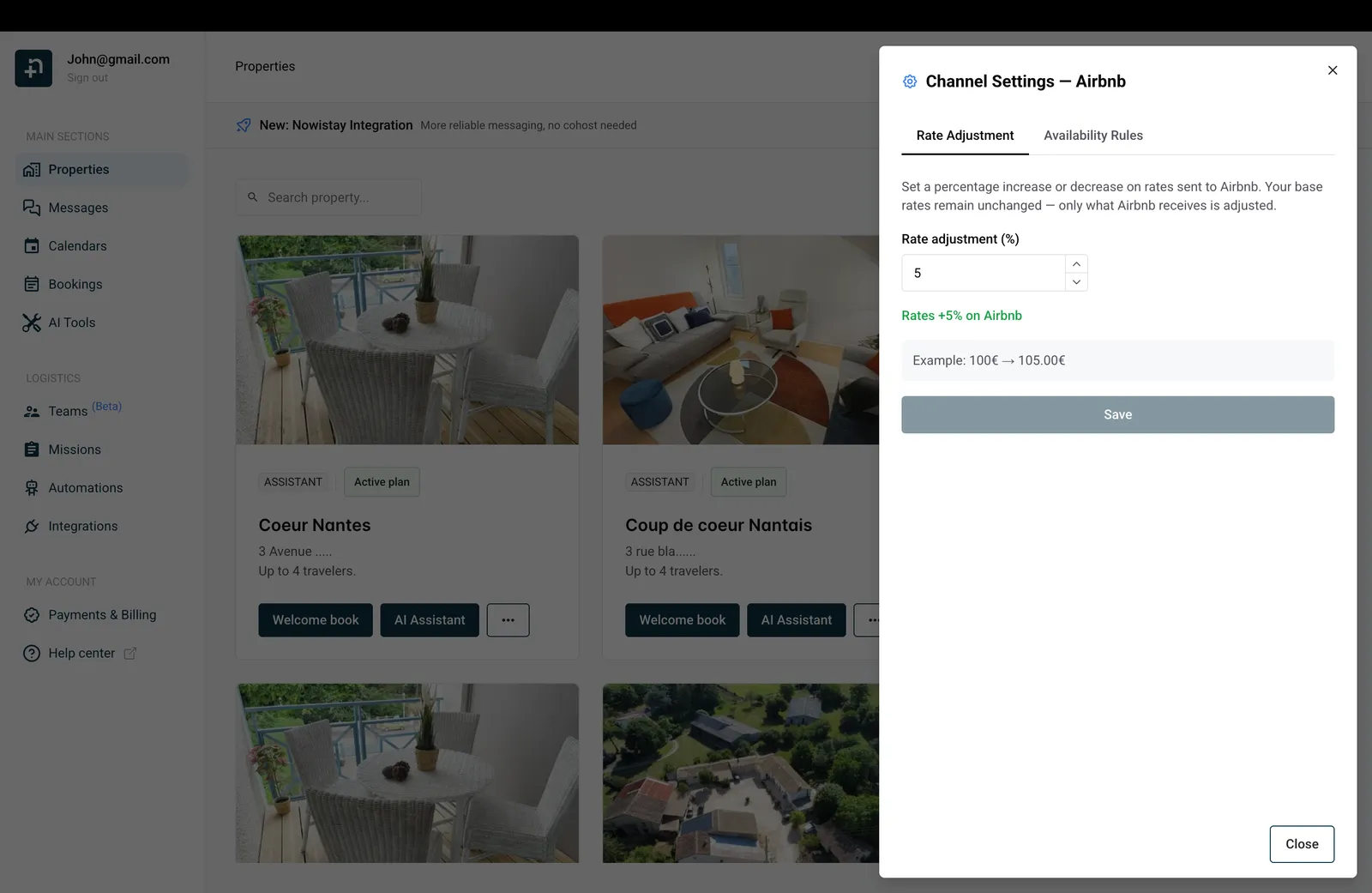Open more options for Coeur Nantes

pyautogui.click(x=508, y=620)
